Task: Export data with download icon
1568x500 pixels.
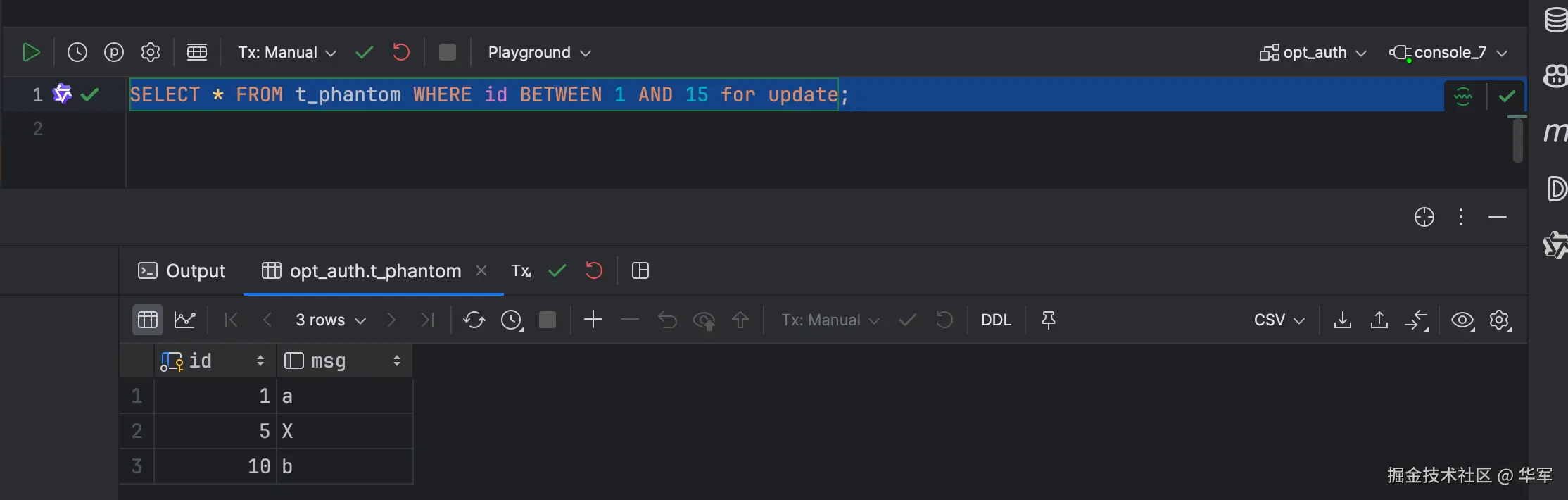Action: pos(1343,320)
